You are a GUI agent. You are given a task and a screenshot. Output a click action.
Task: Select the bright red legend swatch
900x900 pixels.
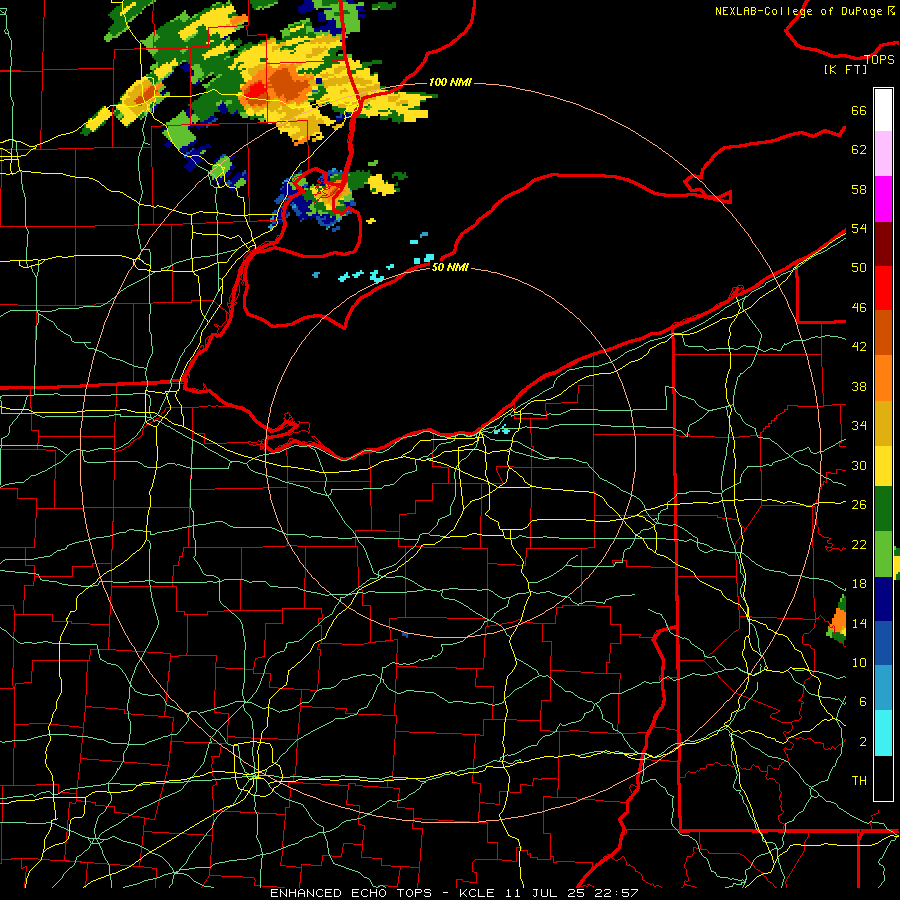click(x=883, y=288)
